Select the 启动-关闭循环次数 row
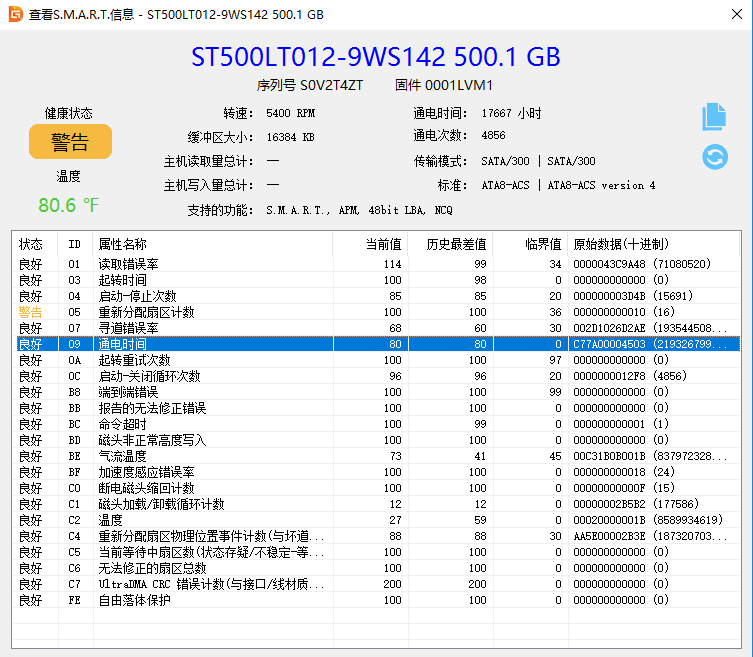 click(x=378, y=376)
